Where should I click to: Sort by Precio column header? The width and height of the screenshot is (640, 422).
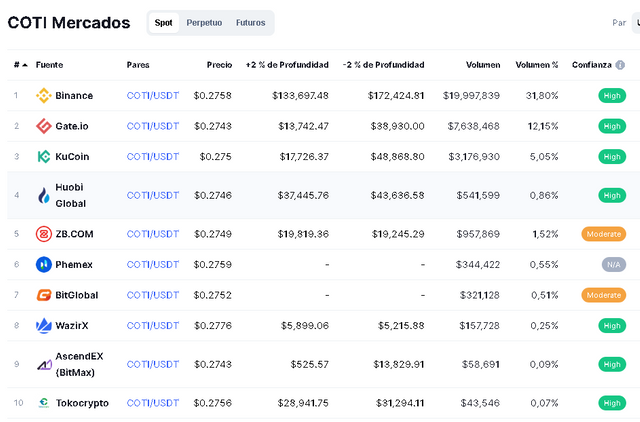coord(219,65)
